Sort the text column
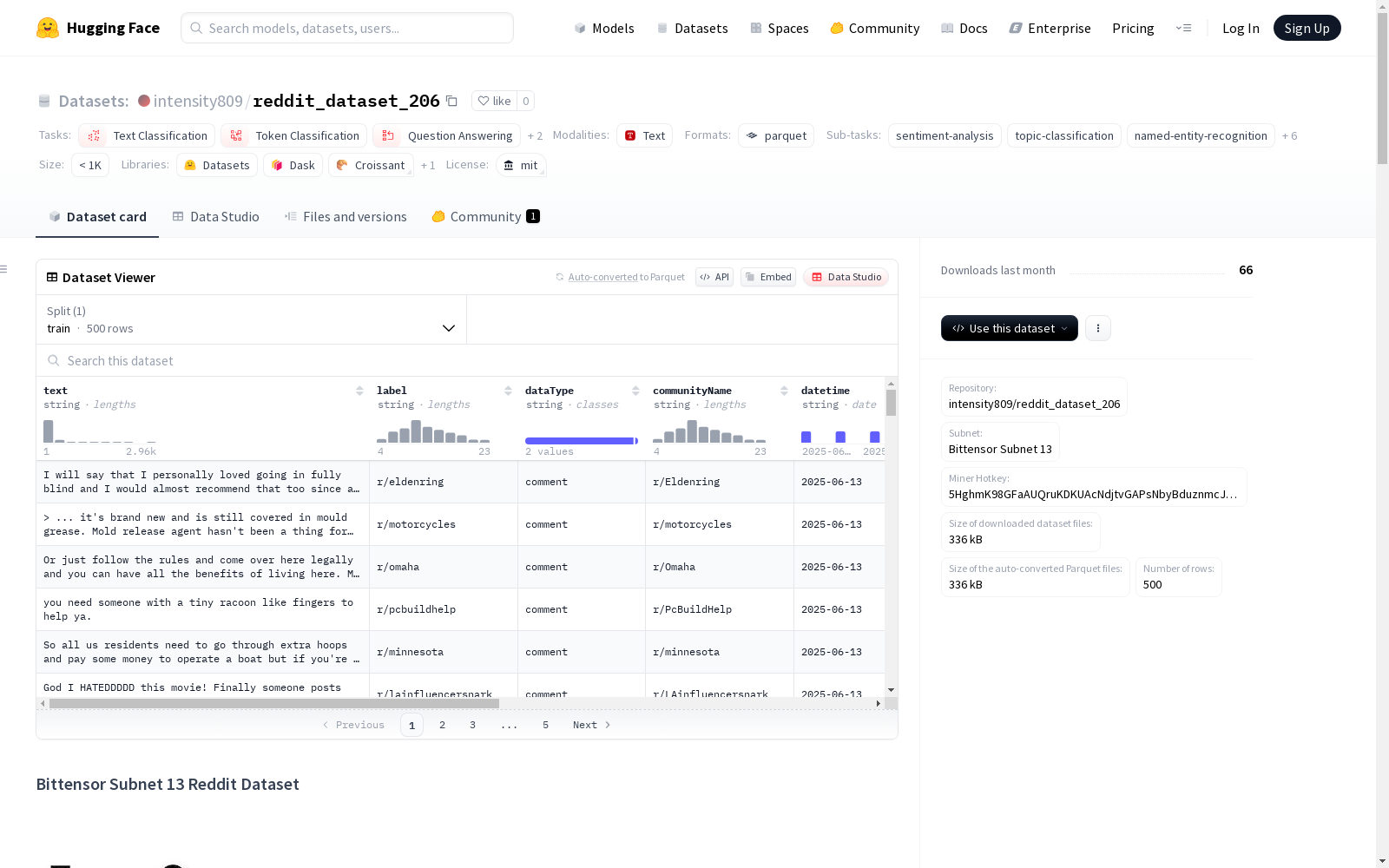Screen dimensions: 1389x868 point(359,391)
